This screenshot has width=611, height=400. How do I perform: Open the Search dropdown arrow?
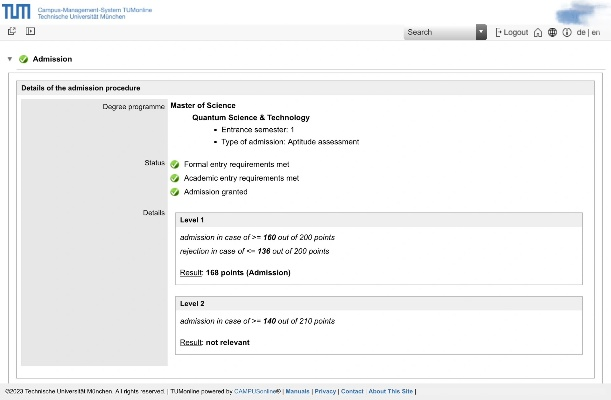pyautogui.click(x=481, y=32)
